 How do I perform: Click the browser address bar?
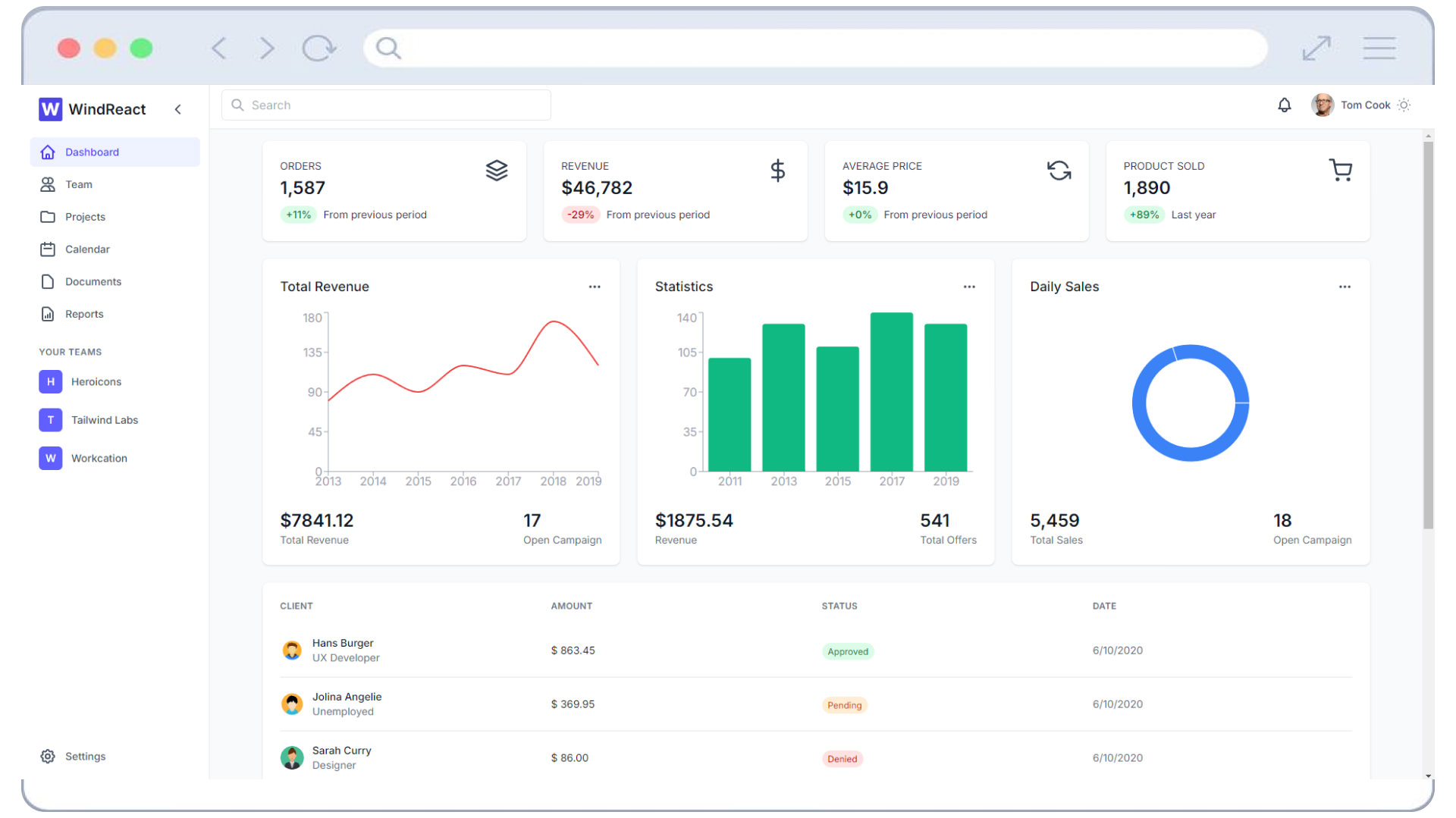coord(815,49)
